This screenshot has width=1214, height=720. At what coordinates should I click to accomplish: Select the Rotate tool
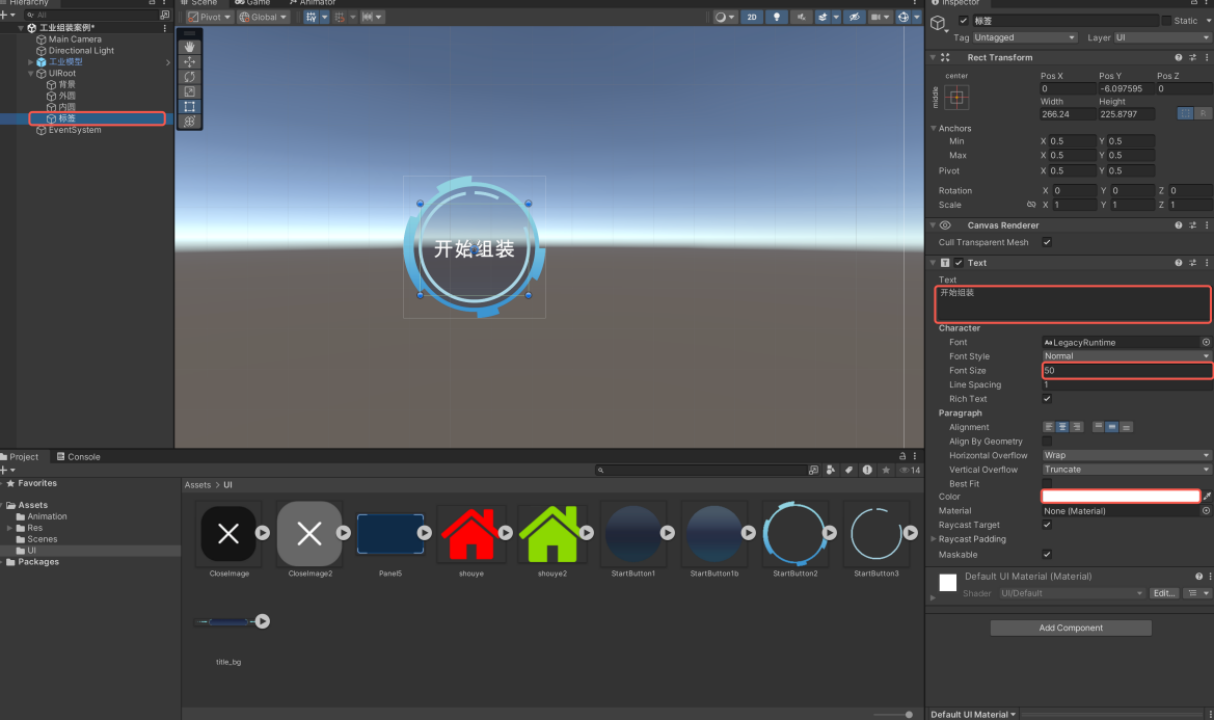(x=190, y=77)
